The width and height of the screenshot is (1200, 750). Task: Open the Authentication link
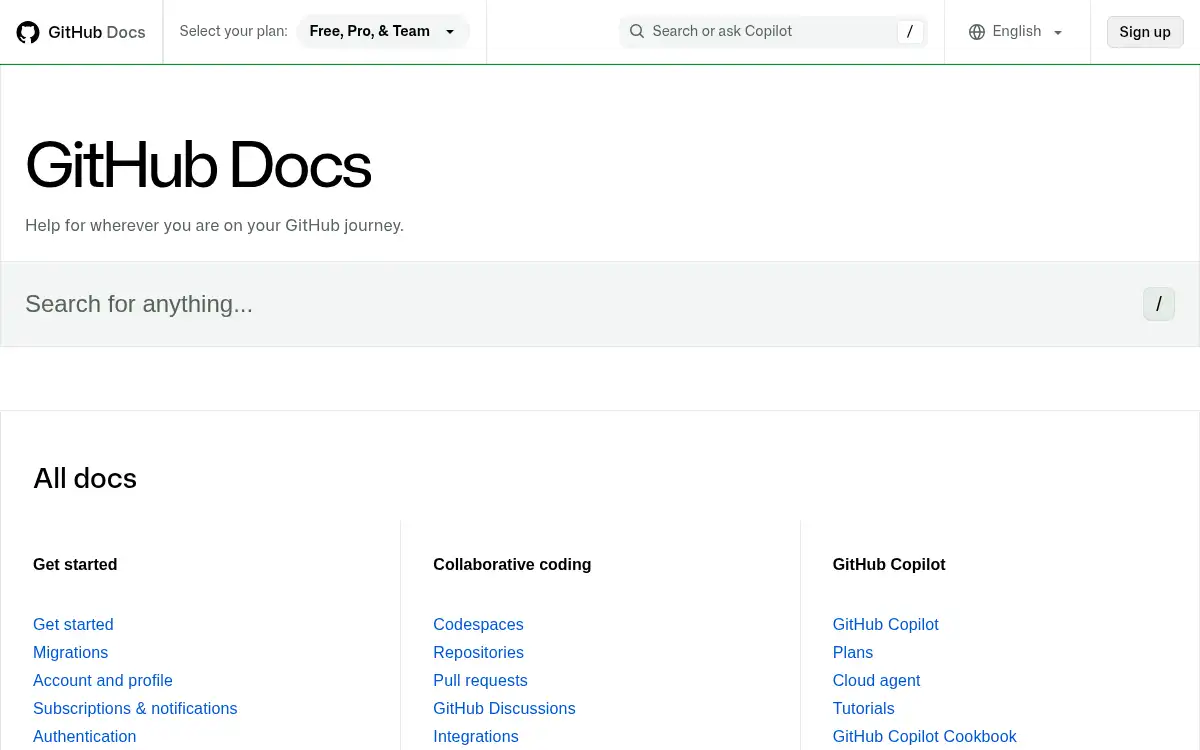click(x=84, y=736)
